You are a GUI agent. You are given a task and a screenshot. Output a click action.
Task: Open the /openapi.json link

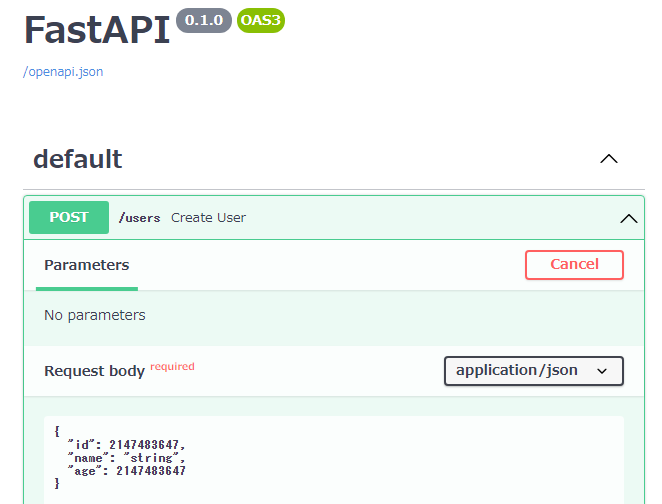click(63, 72)
